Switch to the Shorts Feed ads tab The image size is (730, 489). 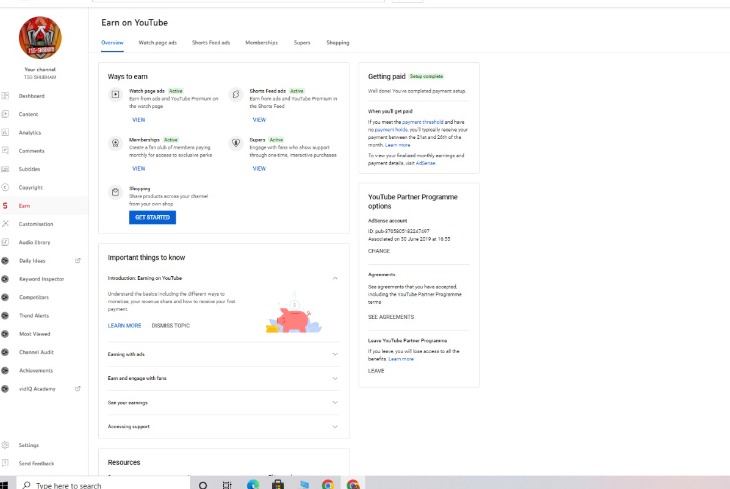[211, 43]
